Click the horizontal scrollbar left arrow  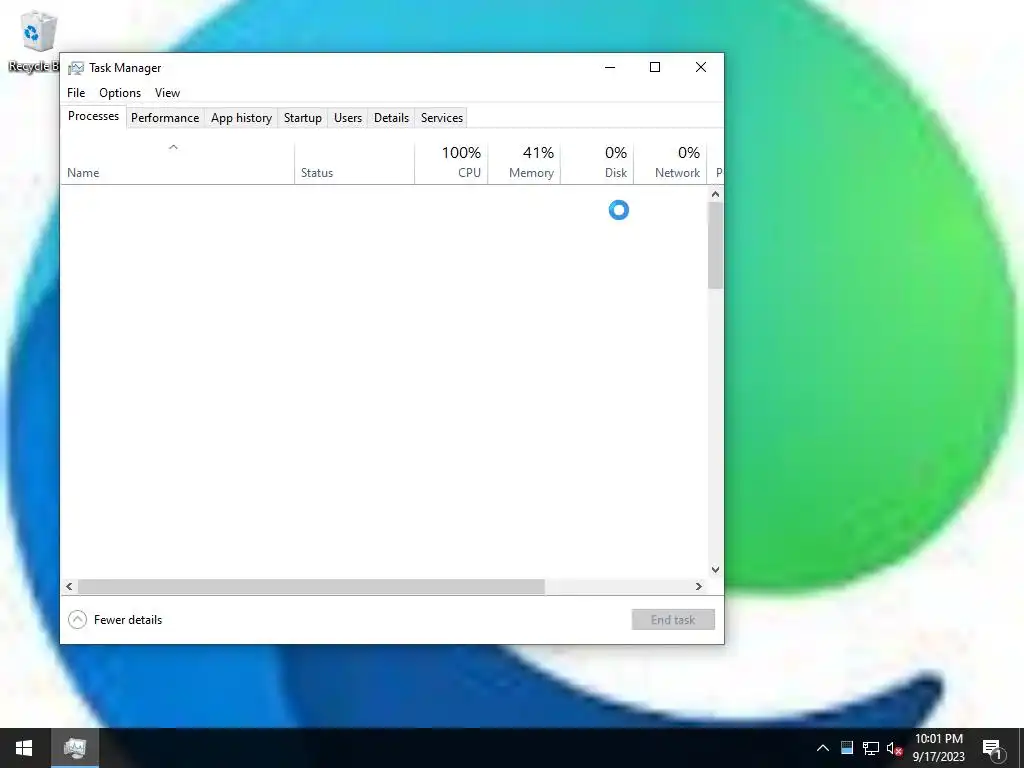click(69, 586)
